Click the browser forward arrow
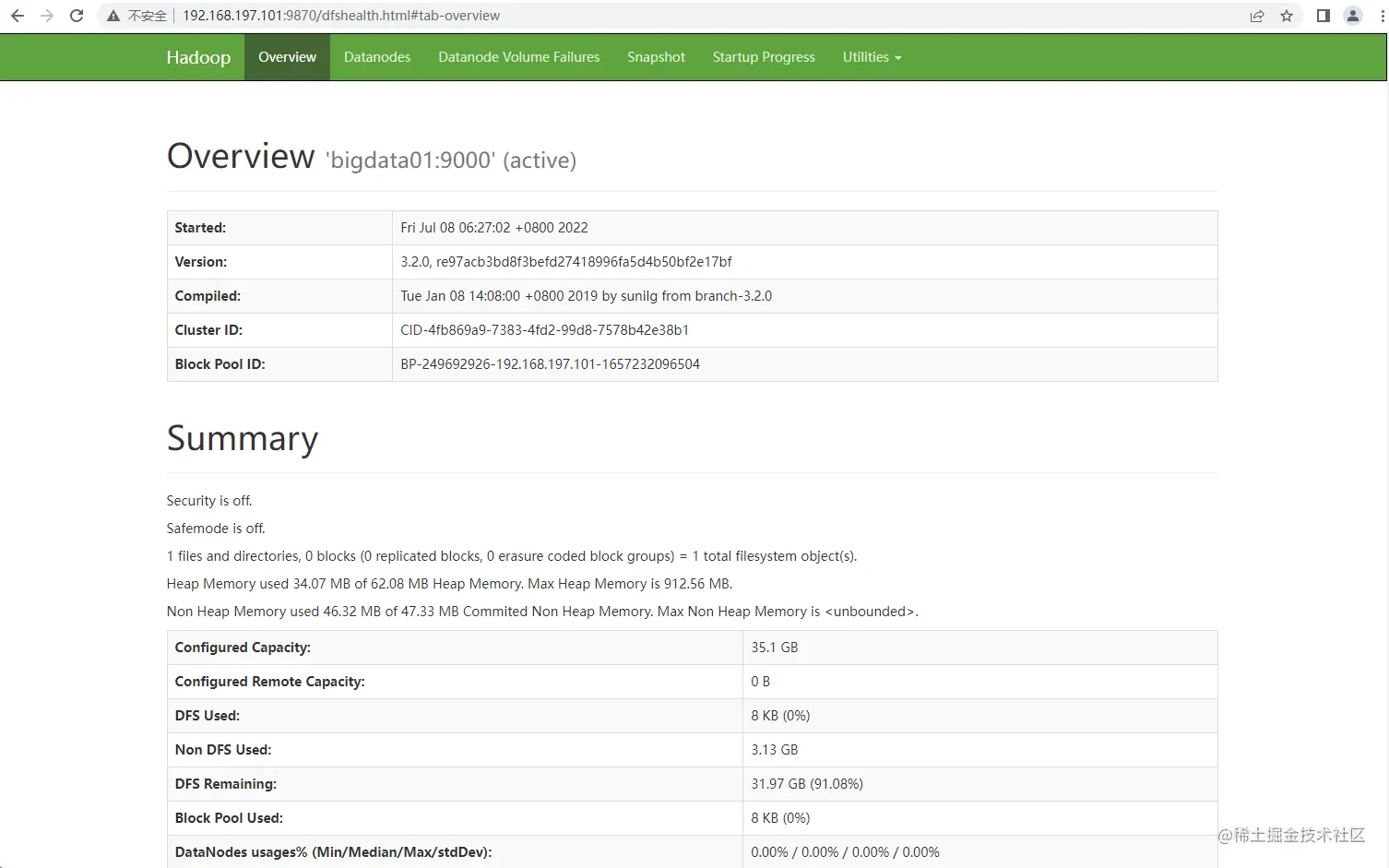Image resolution: width=1389 pixels, height=868 pixels. (x=47, y=16)
